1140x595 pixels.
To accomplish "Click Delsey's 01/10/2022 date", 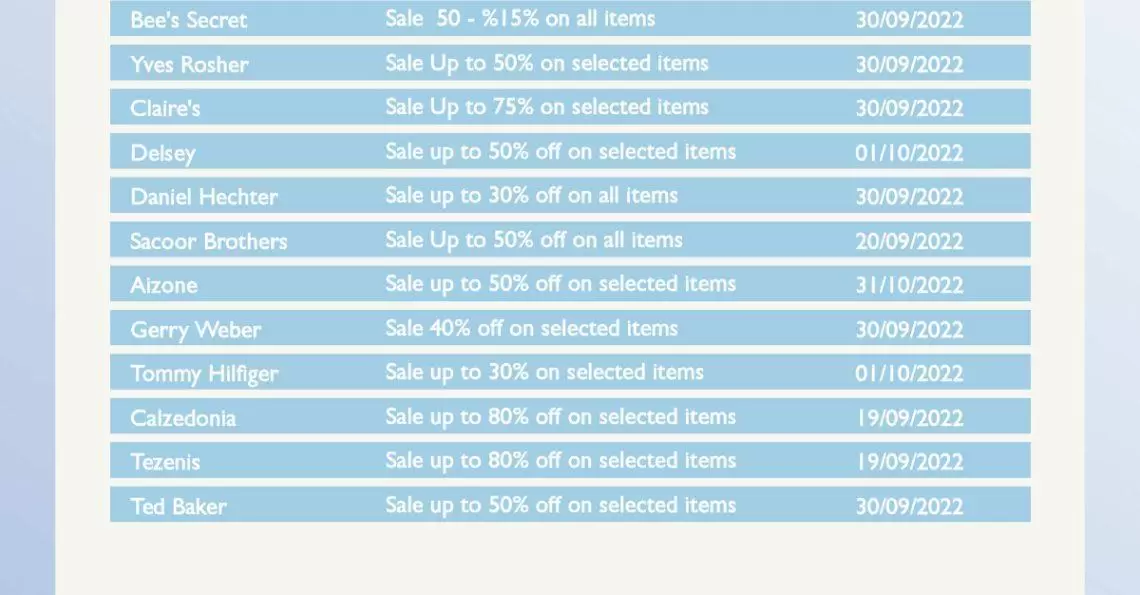I will (x=909, y=153).
